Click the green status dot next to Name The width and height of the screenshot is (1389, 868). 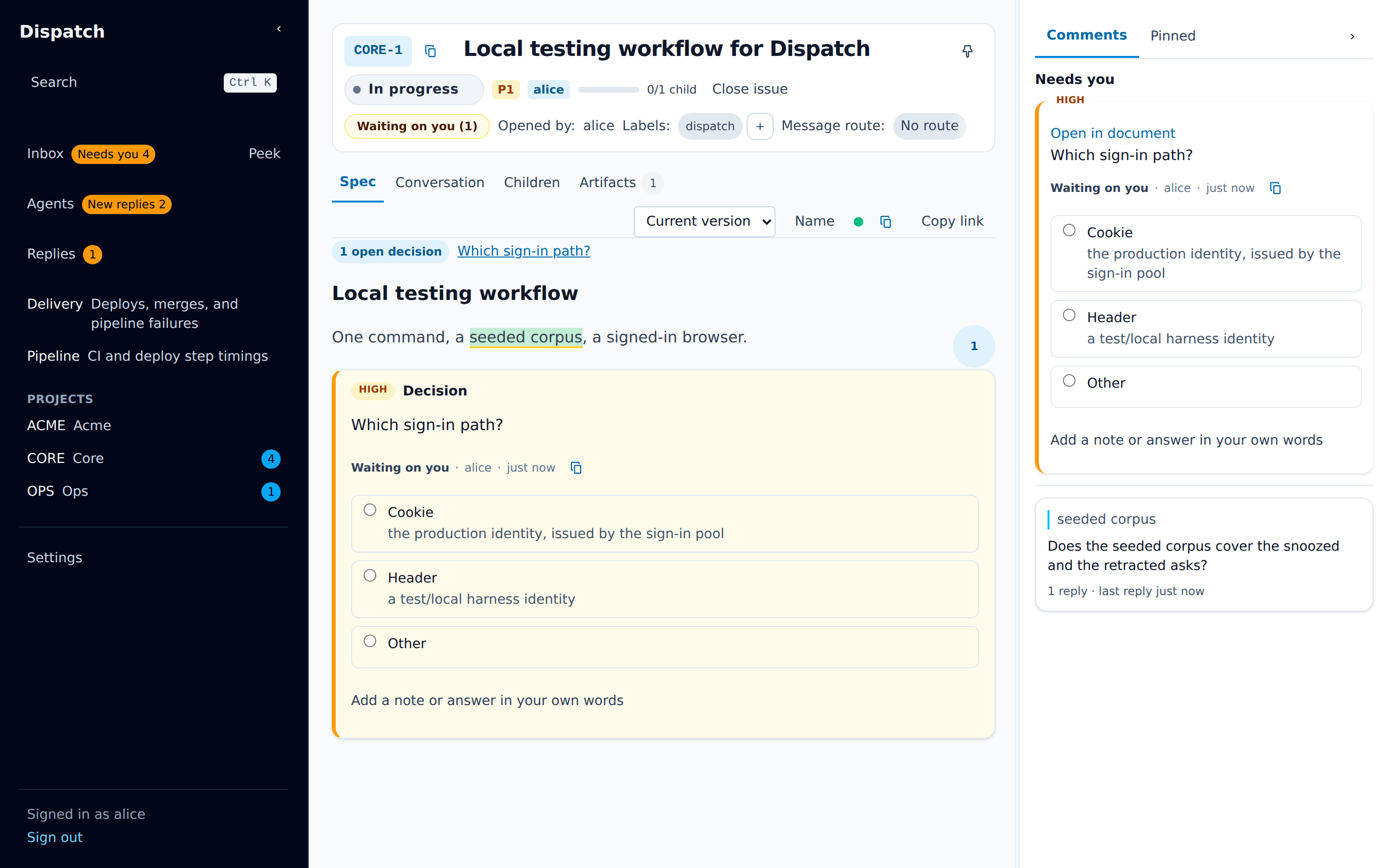pos(858,222)
